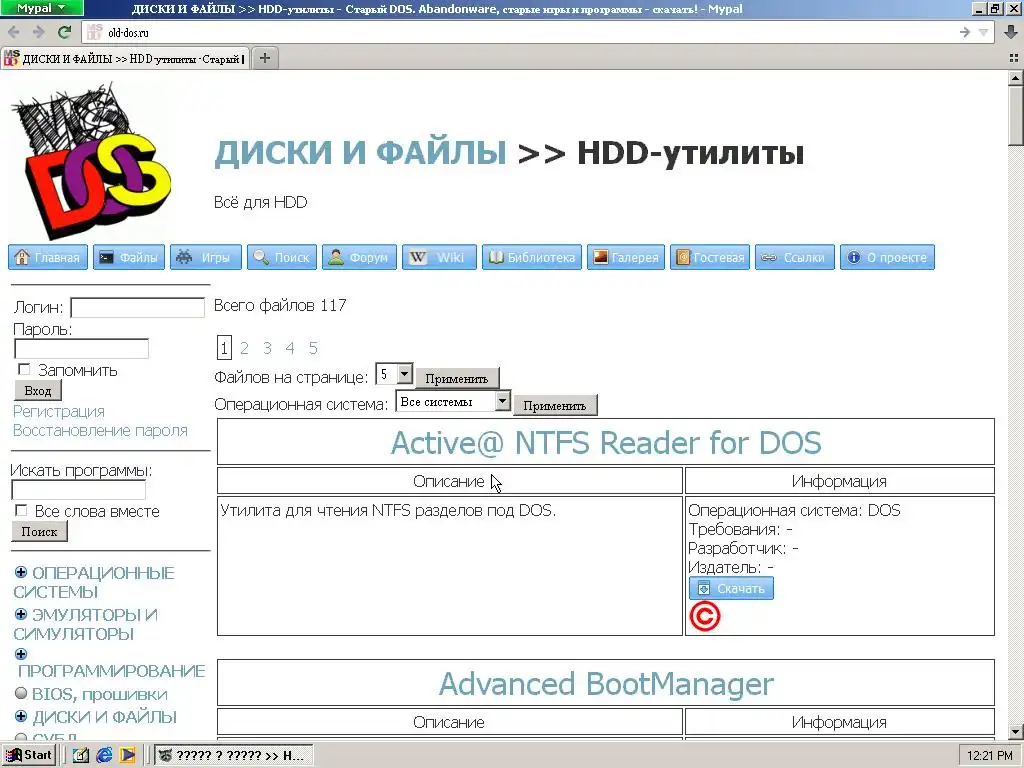The height and width of the screenshot is (768, 1024).
Task: Open the Библиотека nav button
Action: 532,257
